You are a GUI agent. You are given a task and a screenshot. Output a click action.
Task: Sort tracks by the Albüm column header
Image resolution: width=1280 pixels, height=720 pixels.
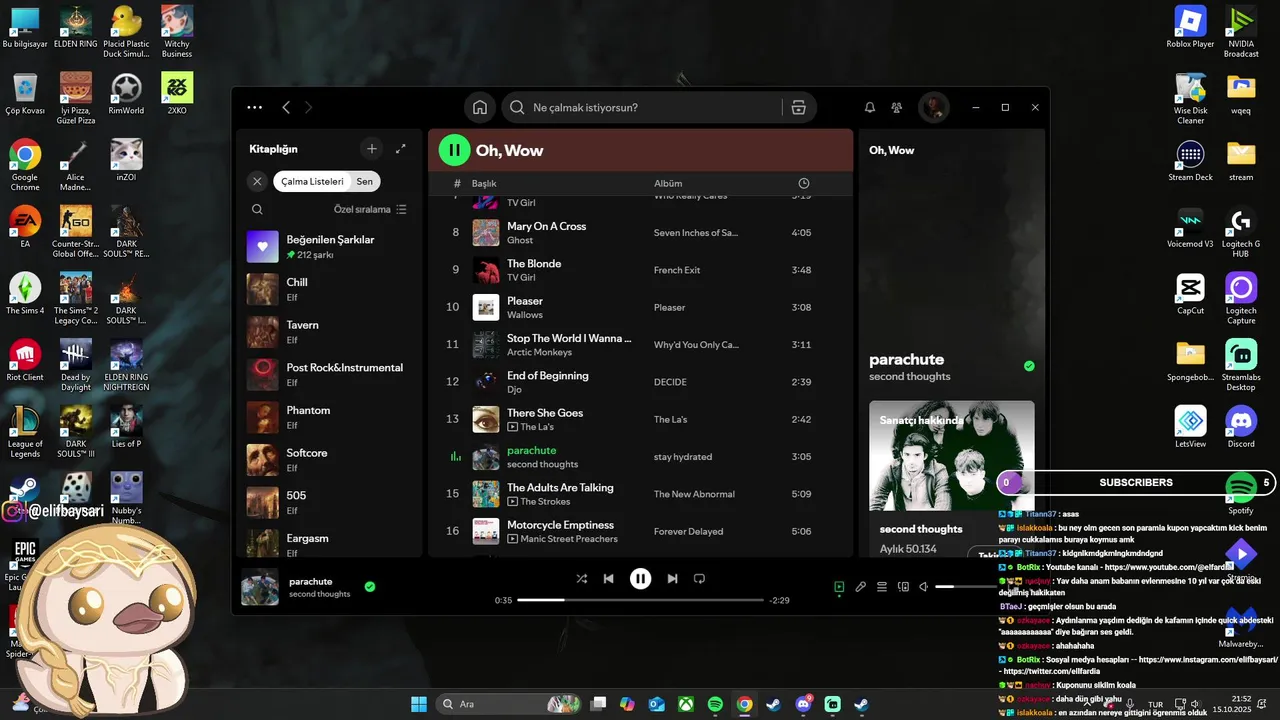668,184
